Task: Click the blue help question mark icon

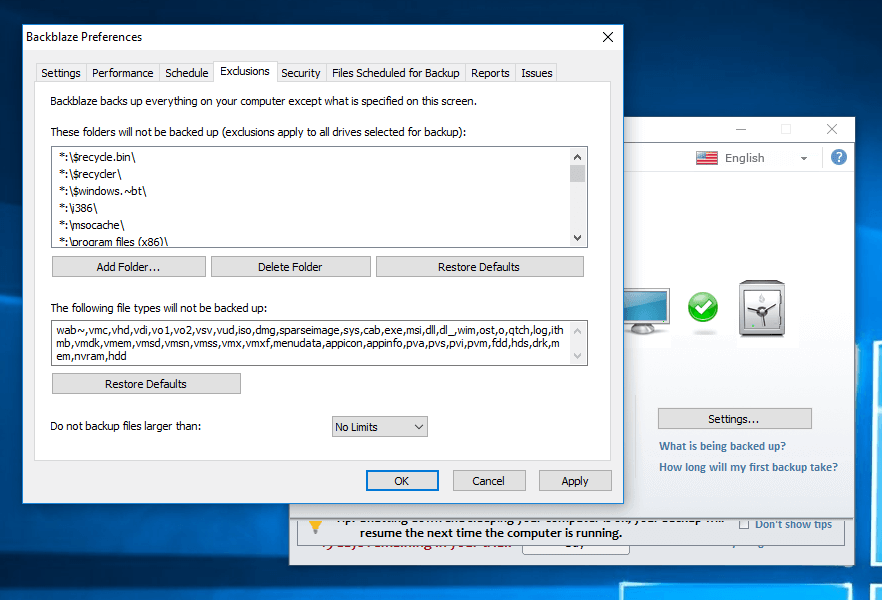Action: point(838,157)
